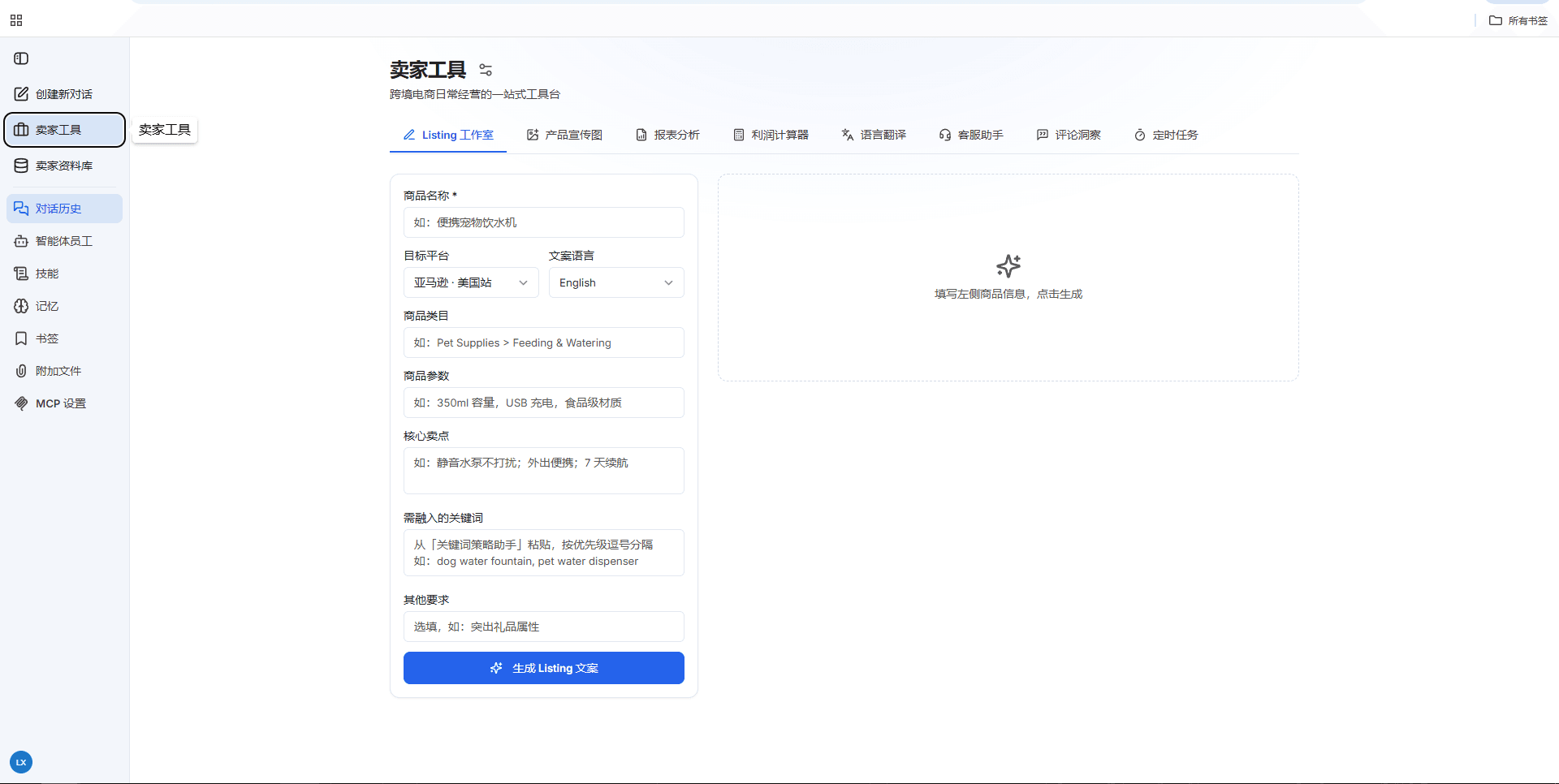
Task: Click the 智能体员工 robot icon
Action: [x=21, y=241]
